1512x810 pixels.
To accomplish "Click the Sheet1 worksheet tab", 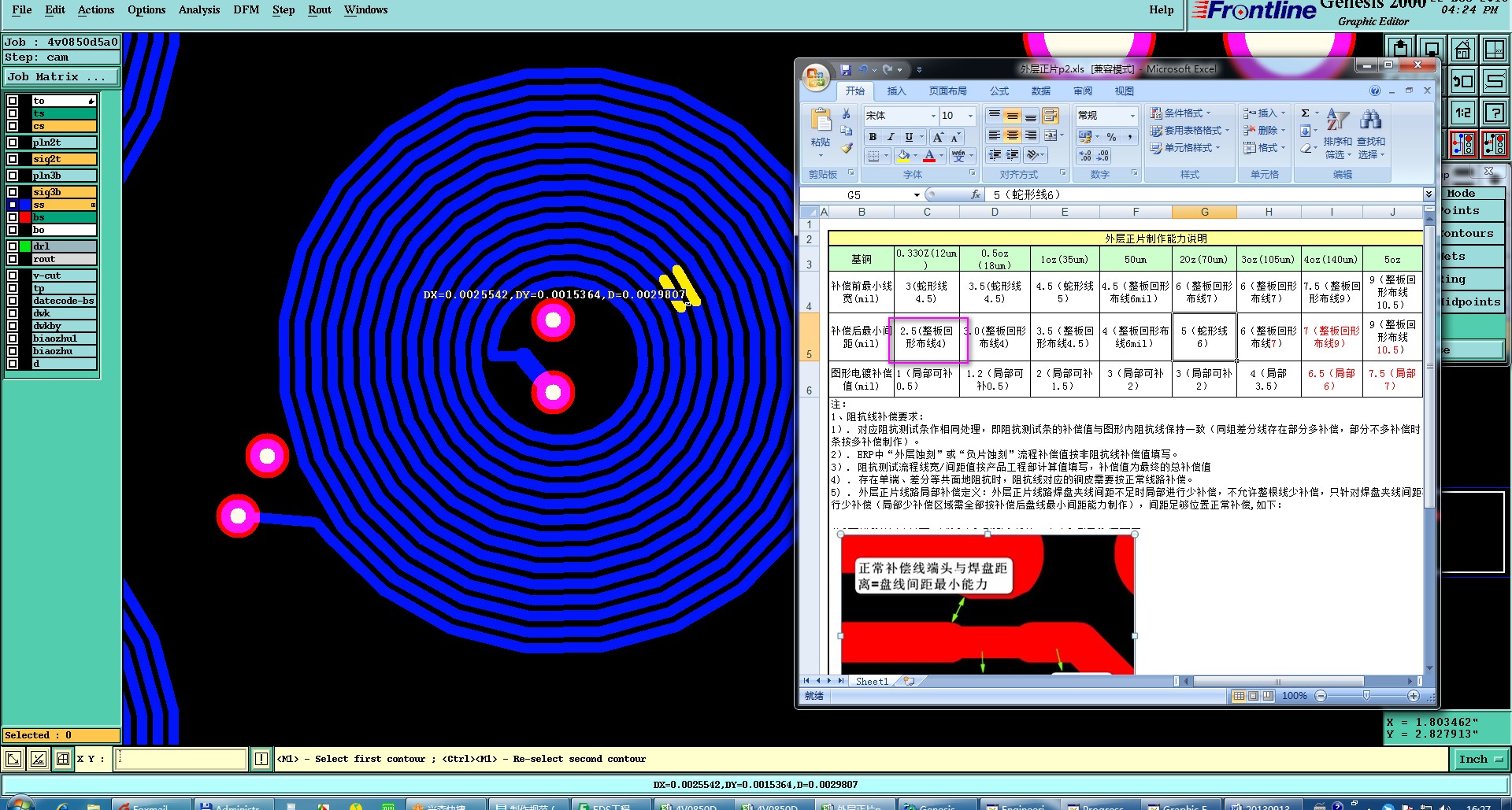I will [872, 682].
